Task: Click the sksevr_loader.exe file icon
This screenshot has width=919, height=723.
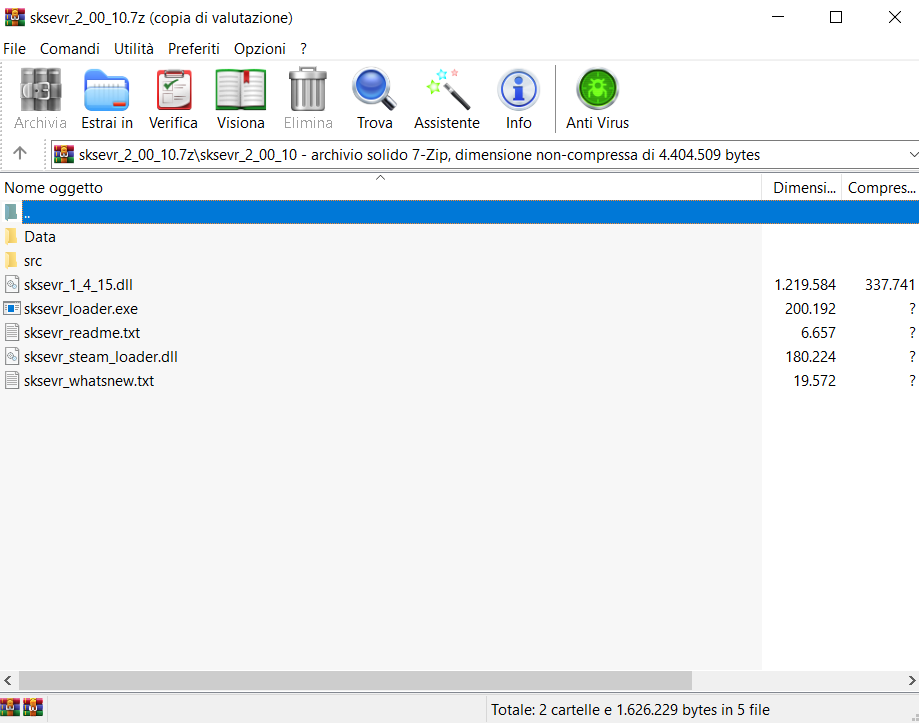Action: click(12, 308)
